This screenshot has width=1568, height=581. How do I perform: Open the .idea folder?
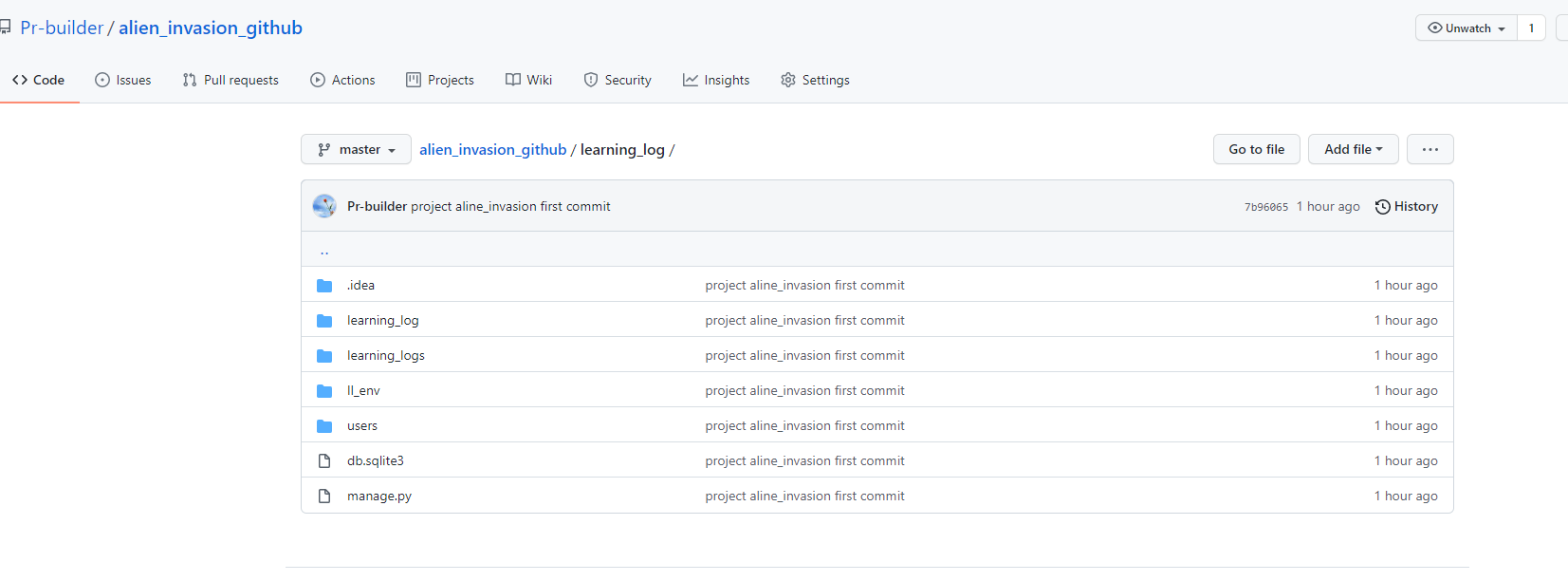pyautogui.click(x=360, y=285)
